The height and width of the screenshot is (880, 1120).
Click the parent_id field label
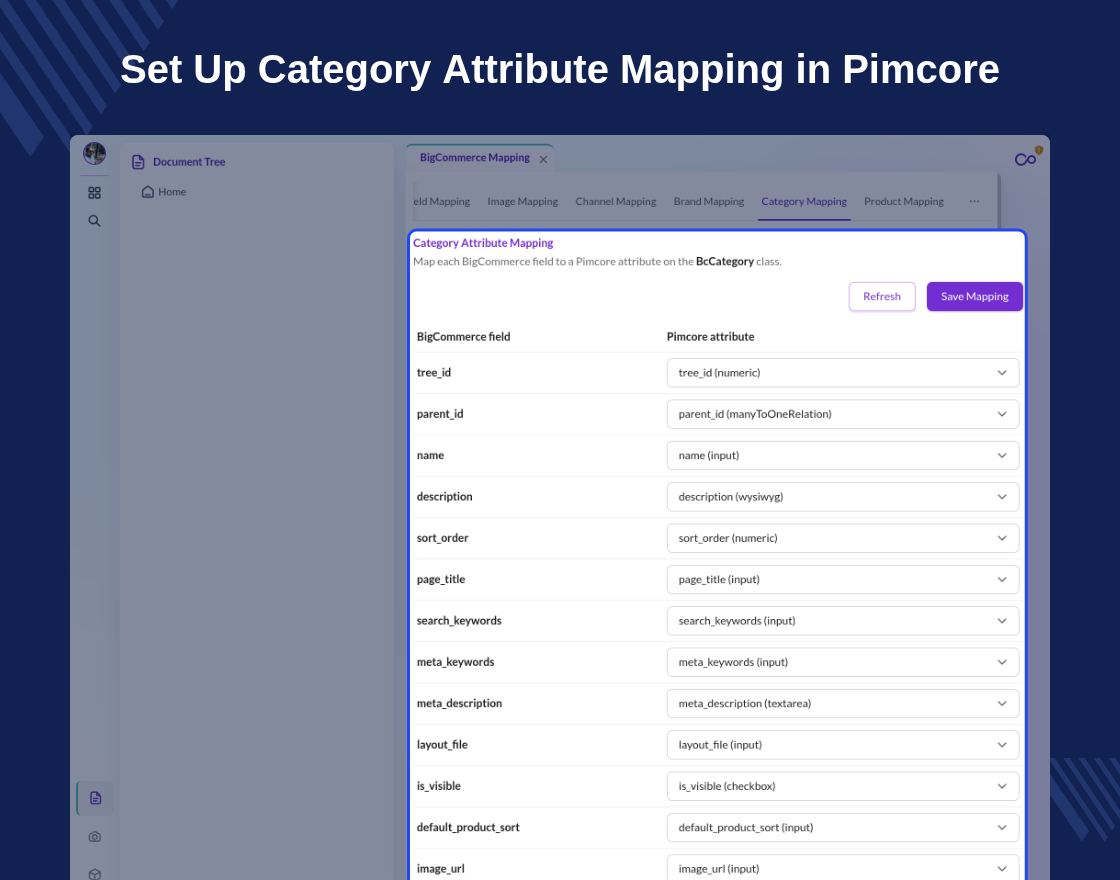(x=440, y=414)
